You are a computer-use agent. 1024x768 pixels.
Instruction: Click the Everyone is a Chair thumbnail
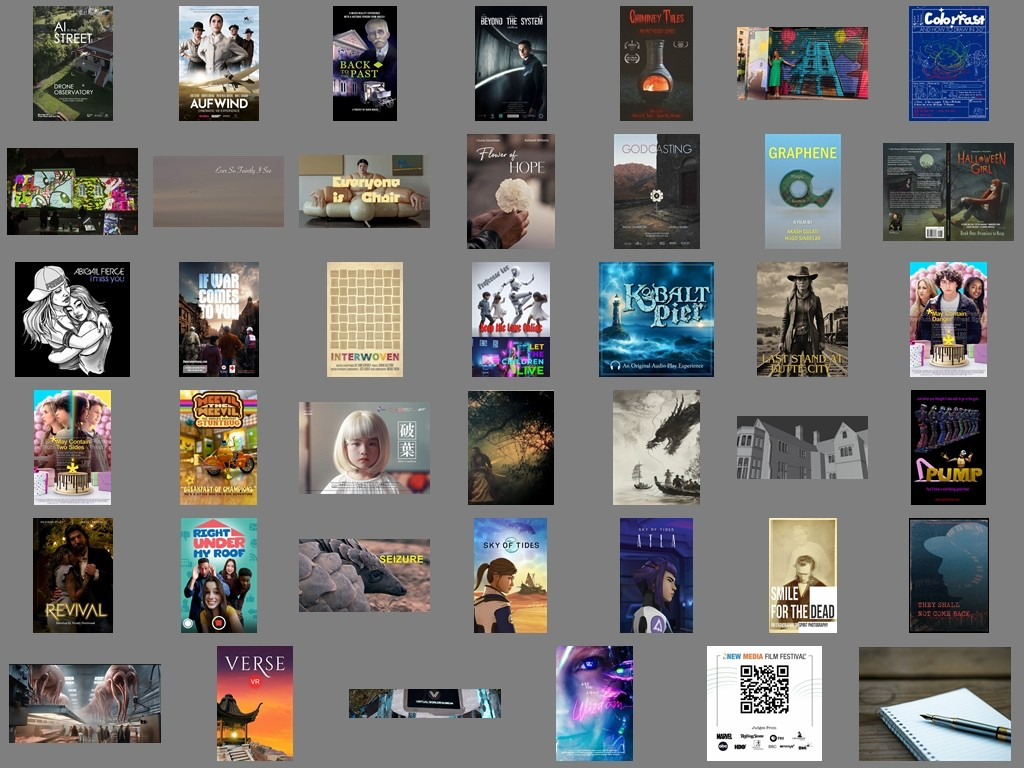364,191
